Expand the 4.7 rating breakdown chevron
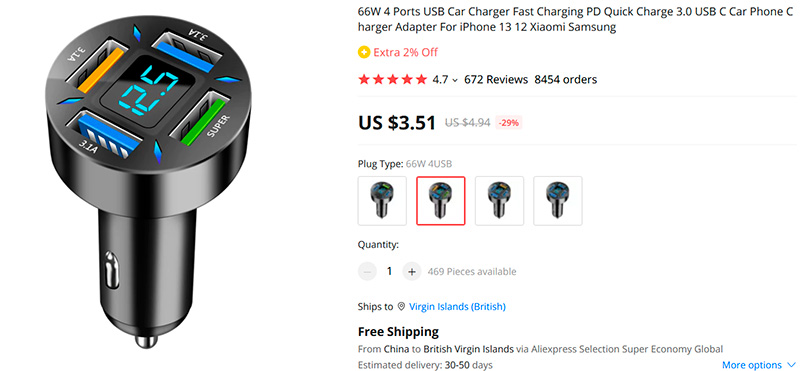The width and height of the screenshot is (800, 371). click(x=455, y=80)
